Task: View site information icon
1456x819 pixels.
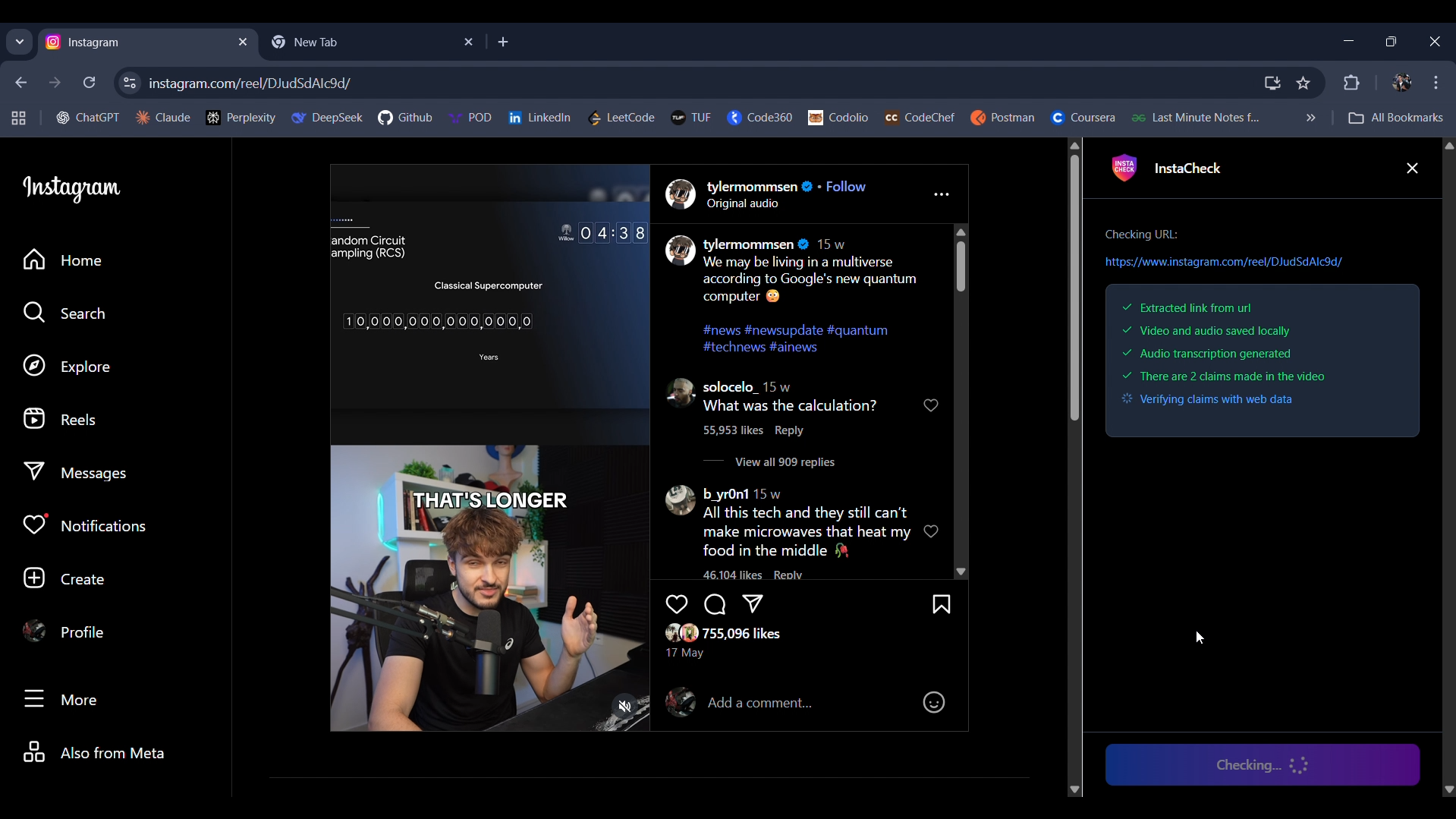Action: click(x=130, y=83)
